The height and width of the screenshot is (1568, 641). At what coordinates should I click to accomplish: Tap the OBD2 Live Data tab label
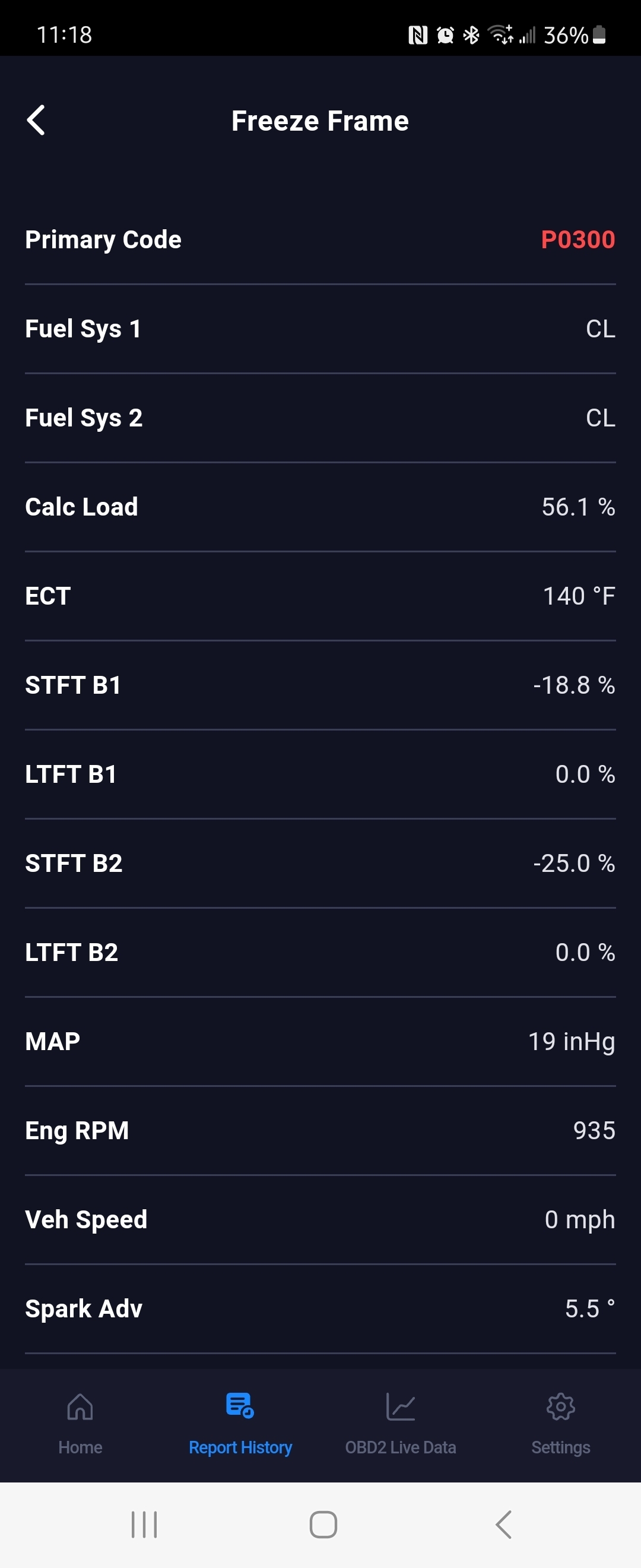[x=400, y=1447]
